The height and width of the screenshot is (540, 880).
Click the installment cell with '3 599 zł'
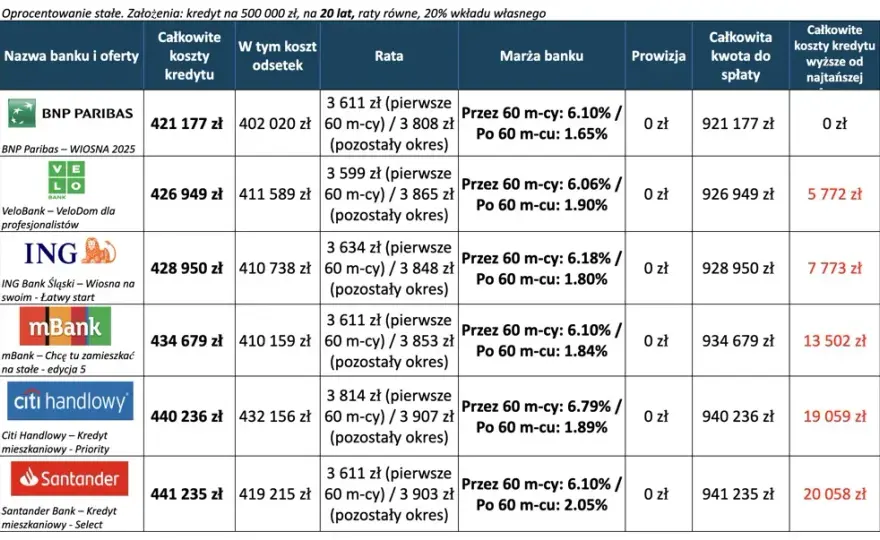(389, 194)
